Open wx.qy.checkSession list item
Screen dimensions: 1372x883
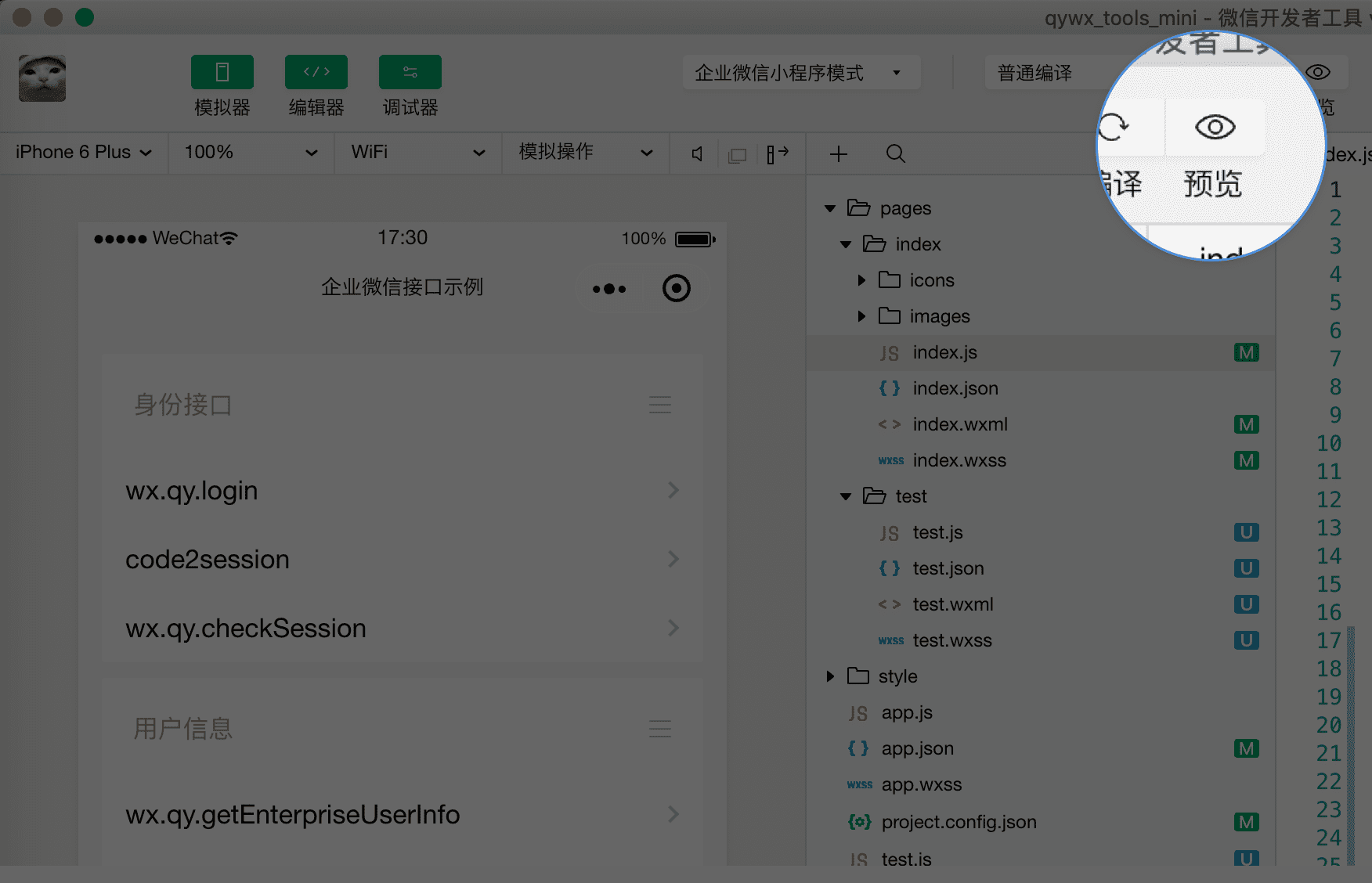pos(403,629)
